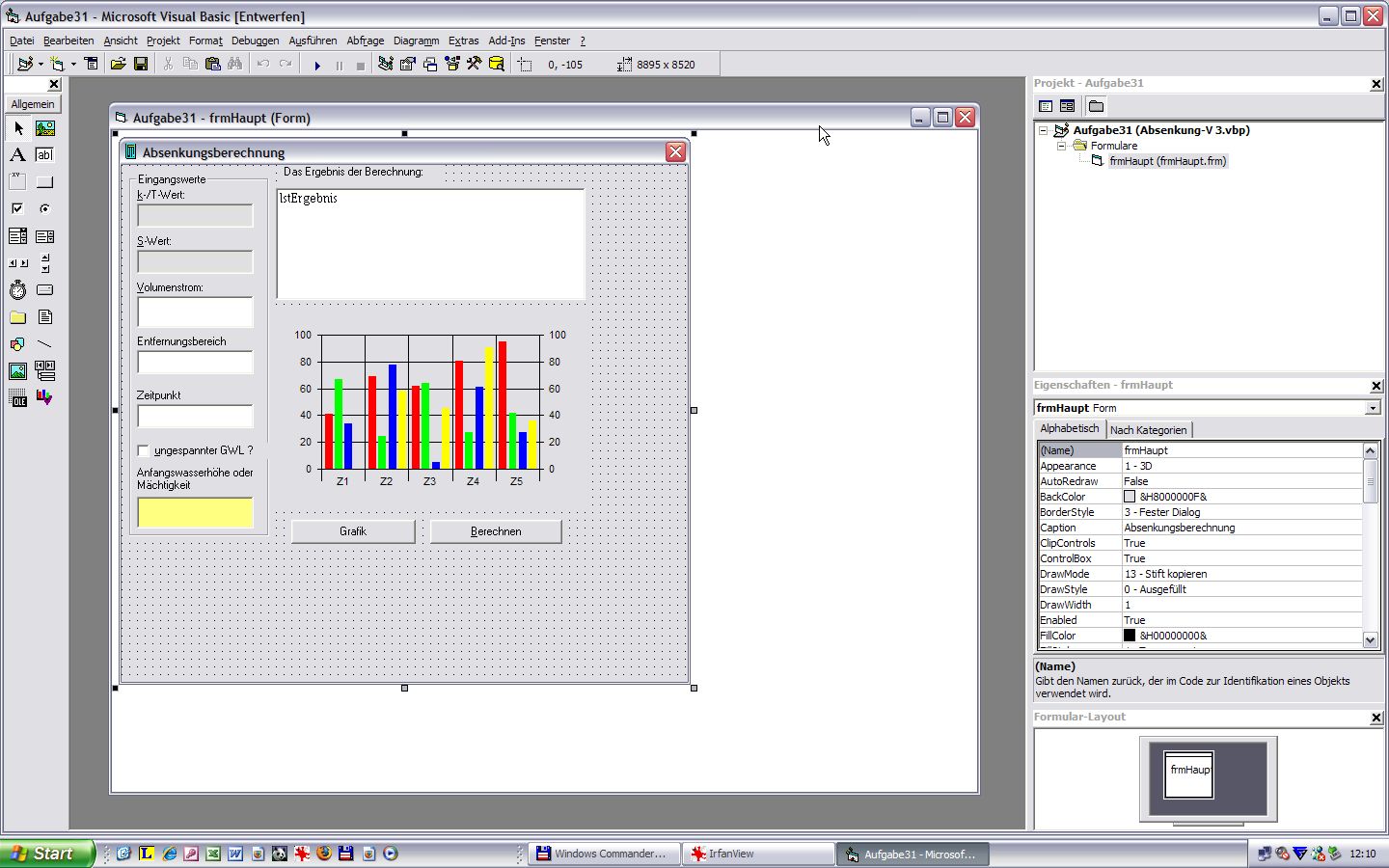Open the Properties window toolbar icon
The image size is (1389, 868).
(x=408, y=65)
